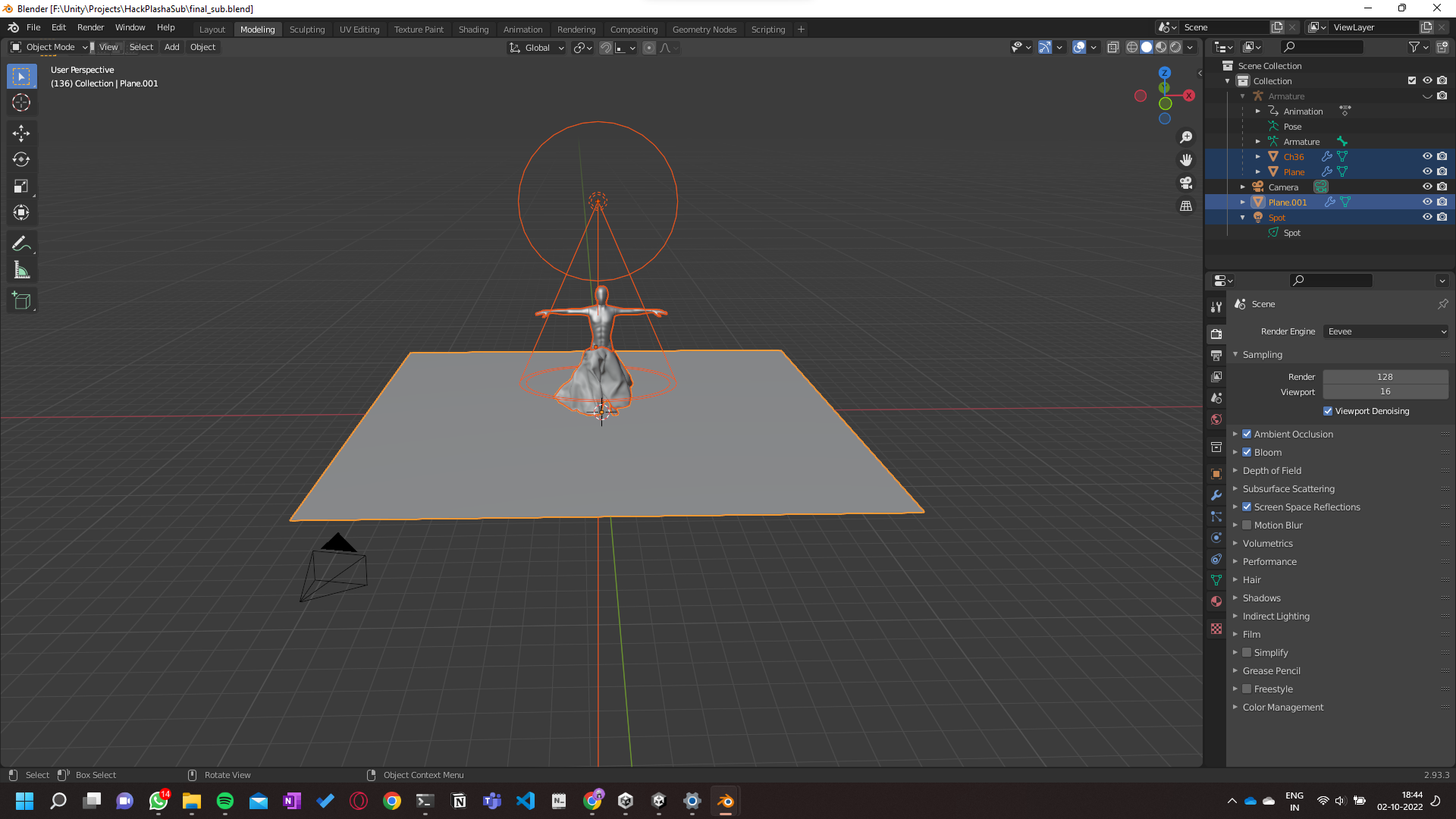Open Spotify from the taskbar
The image size is (1456, 819).
click(x=225, y=801)
